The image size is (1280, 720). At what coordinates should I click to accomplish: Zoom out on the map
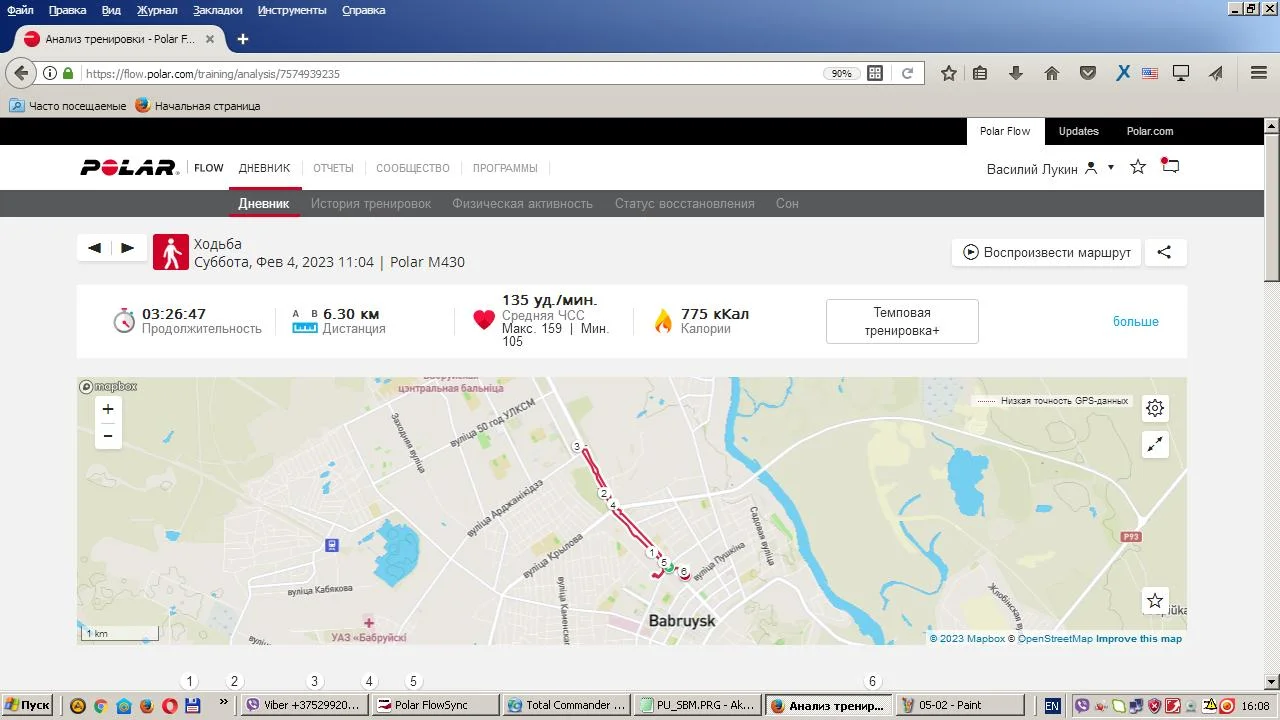point(108,436)
